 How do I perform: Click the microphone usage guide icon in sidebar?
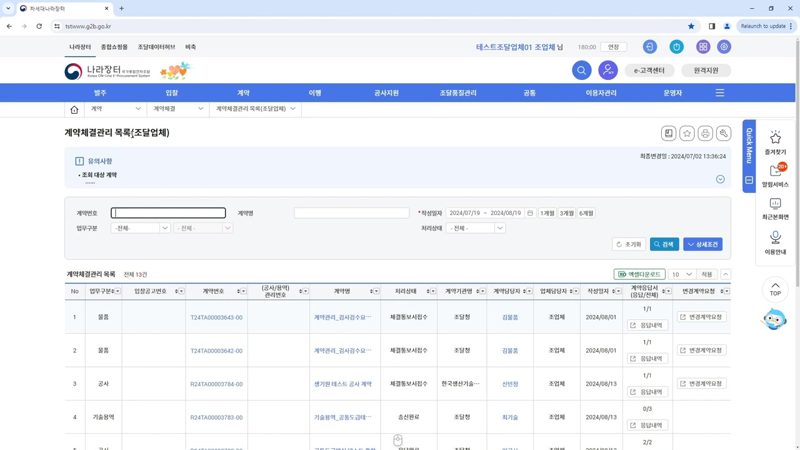(775, 242)
